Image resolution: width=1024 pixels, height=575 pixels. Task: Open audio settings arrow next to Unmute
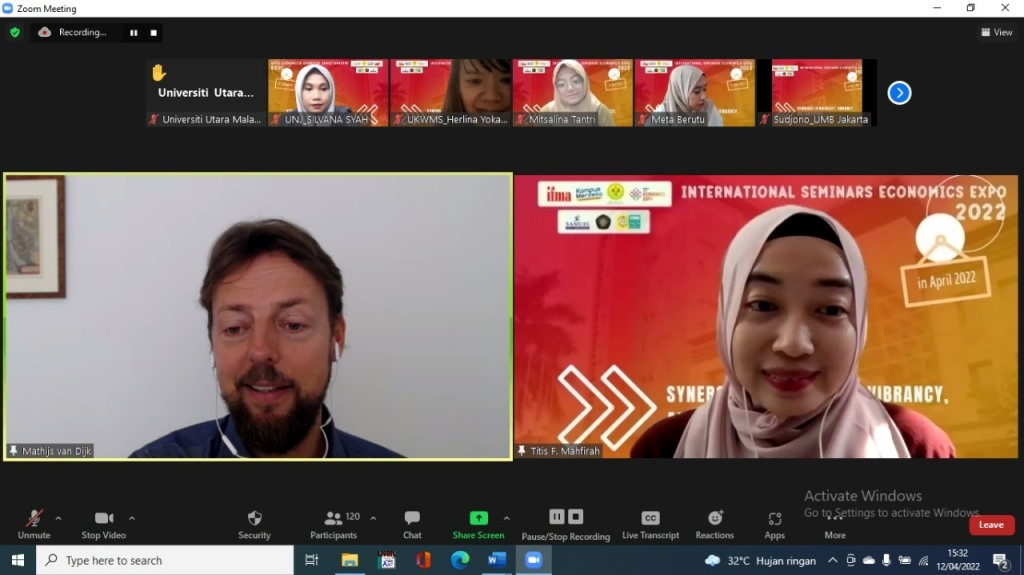58,518
